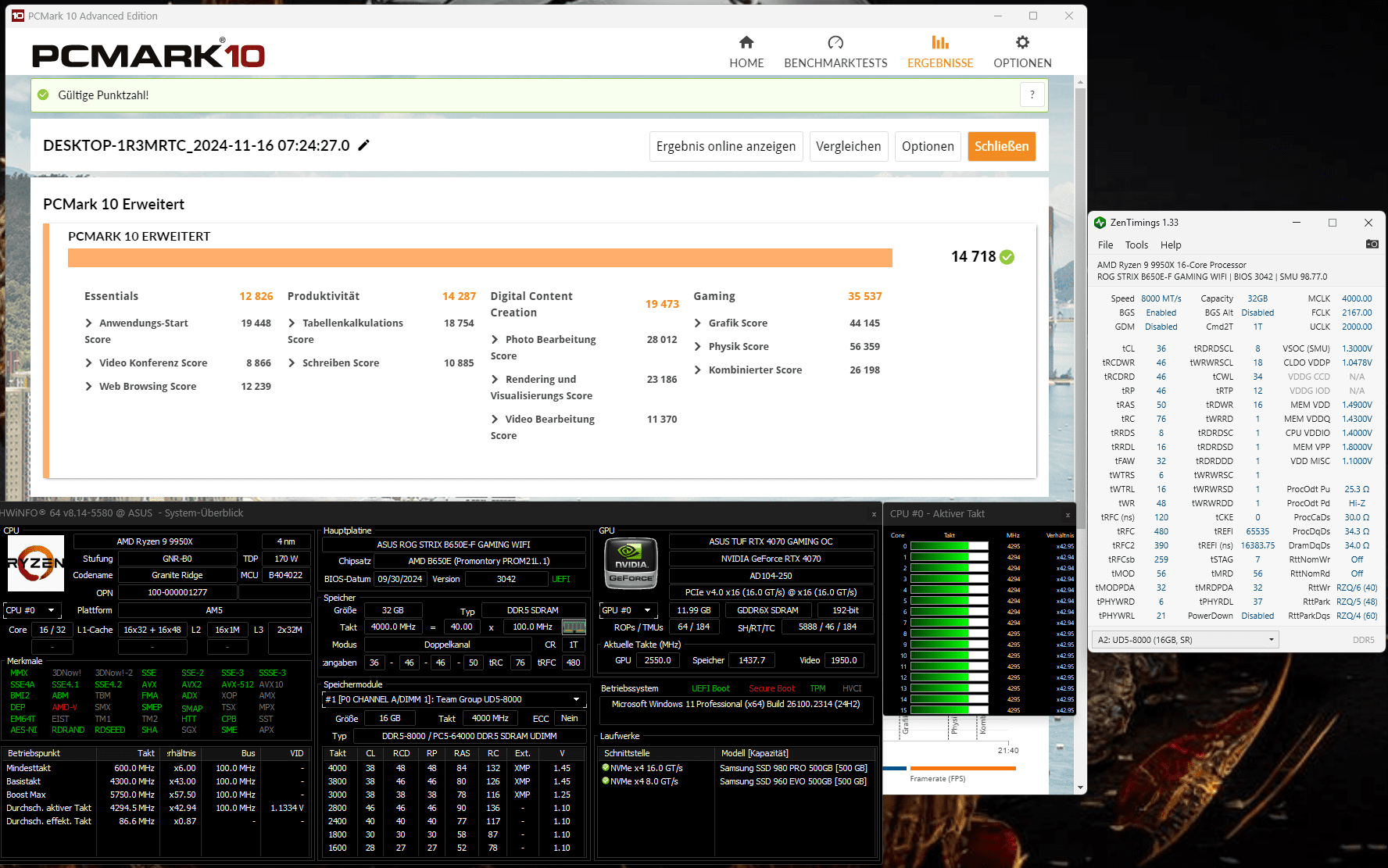Click ZenTimings screenshot camera icon

pos(1372,245)
